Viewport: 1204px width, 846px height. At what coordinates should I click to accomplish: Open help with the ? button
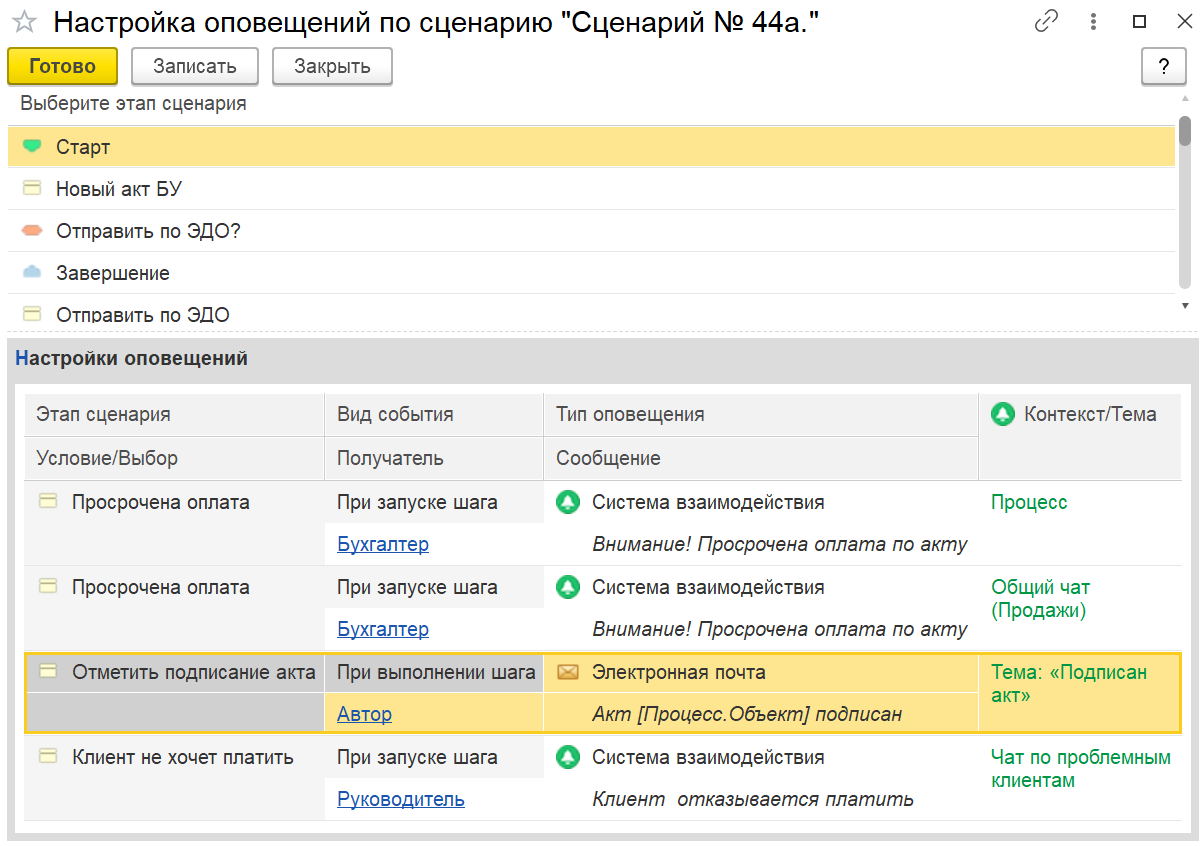[x=1164, y=67]
